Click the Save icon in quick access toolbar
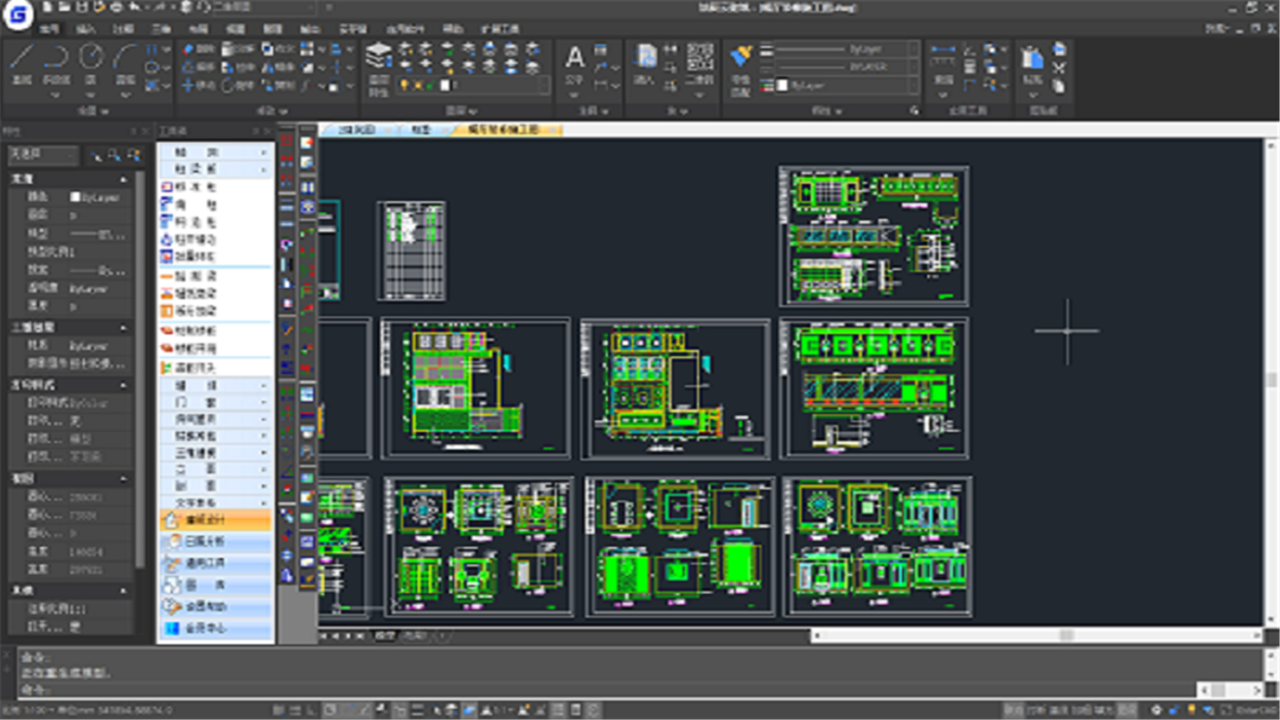This screenshot has width=1280, height=720. click(81, 8)
